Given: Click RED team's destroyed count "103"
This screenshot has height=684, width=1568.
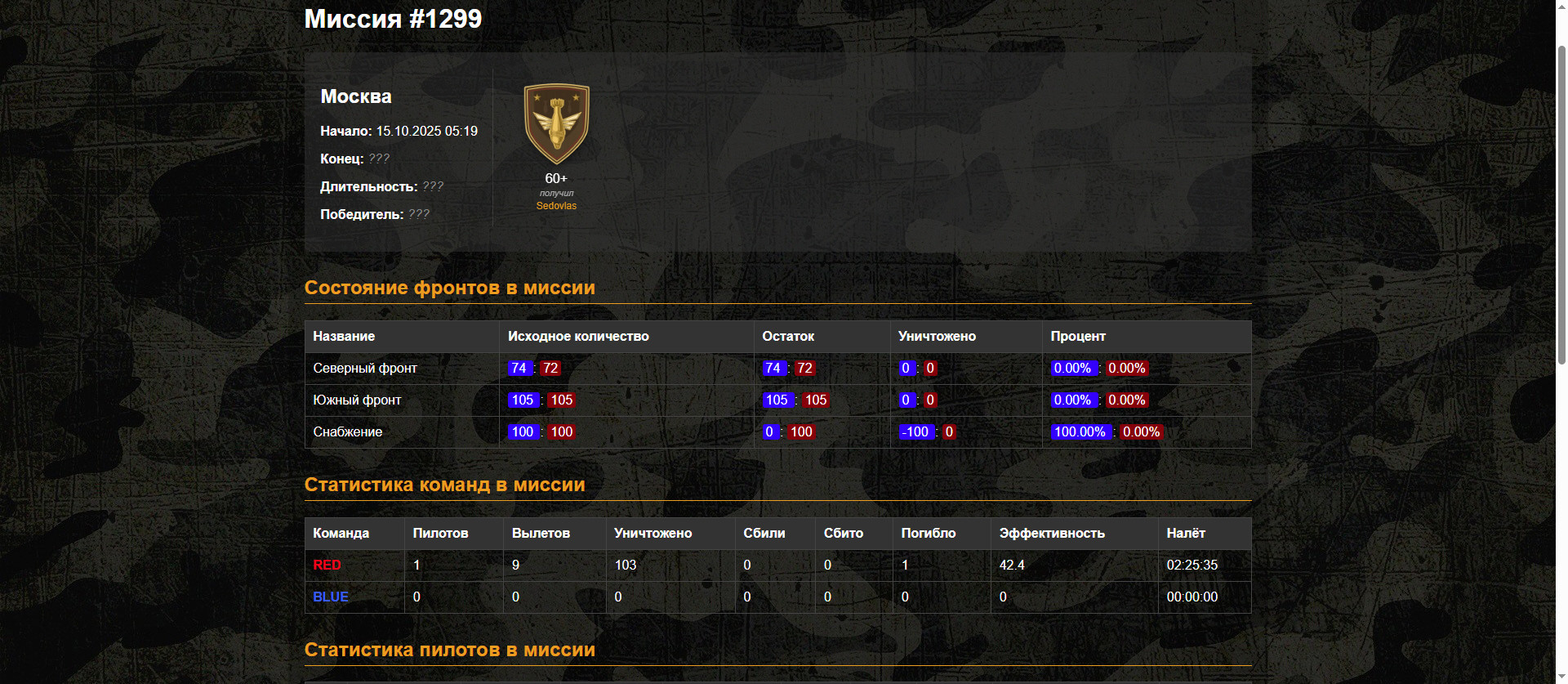Looking at the screenshot, I should 626,565.
